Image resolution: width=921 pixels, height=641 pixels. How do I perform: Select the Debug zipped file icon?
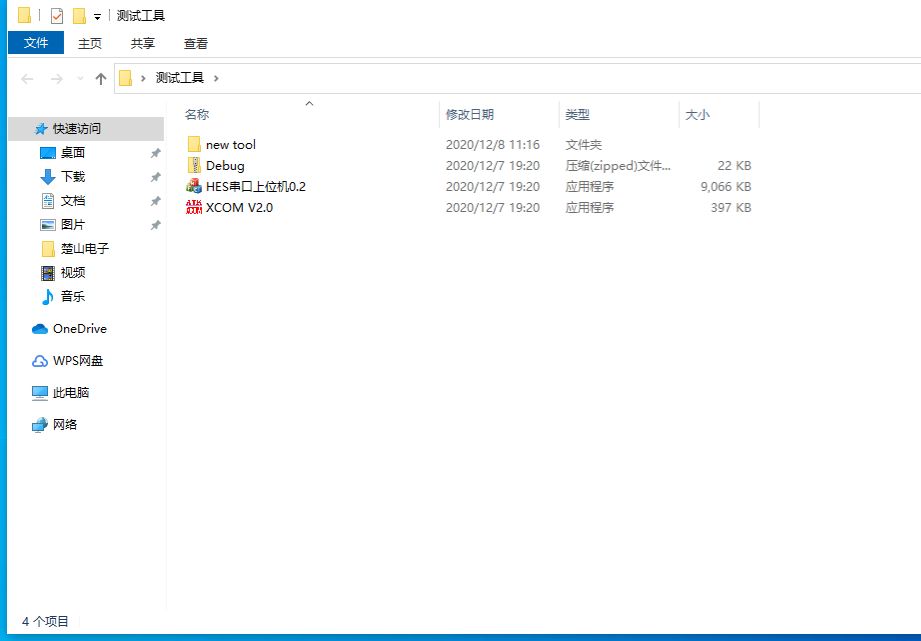(194, 166)
